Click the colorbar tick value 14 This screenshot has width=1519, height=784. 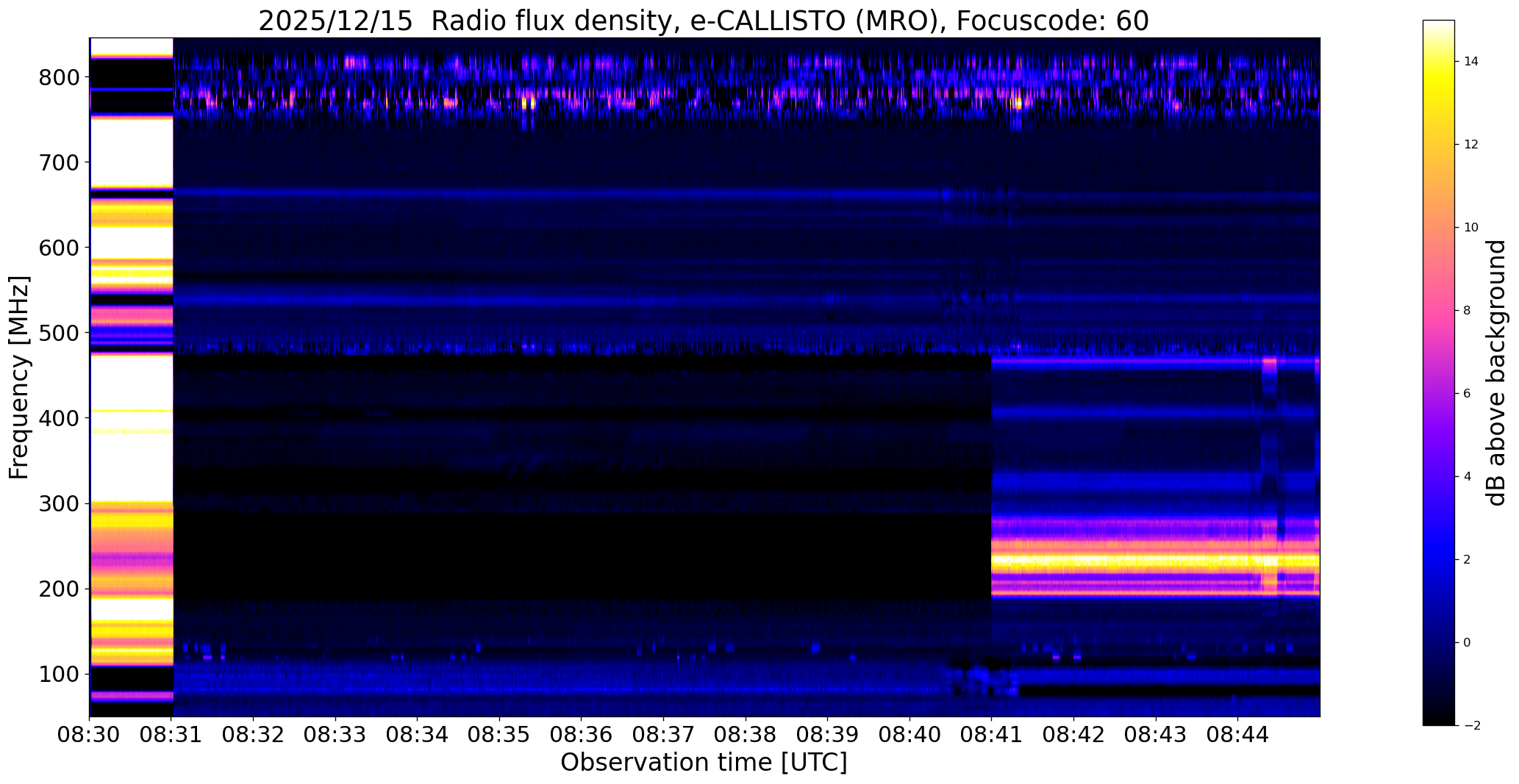point(1470,62)
